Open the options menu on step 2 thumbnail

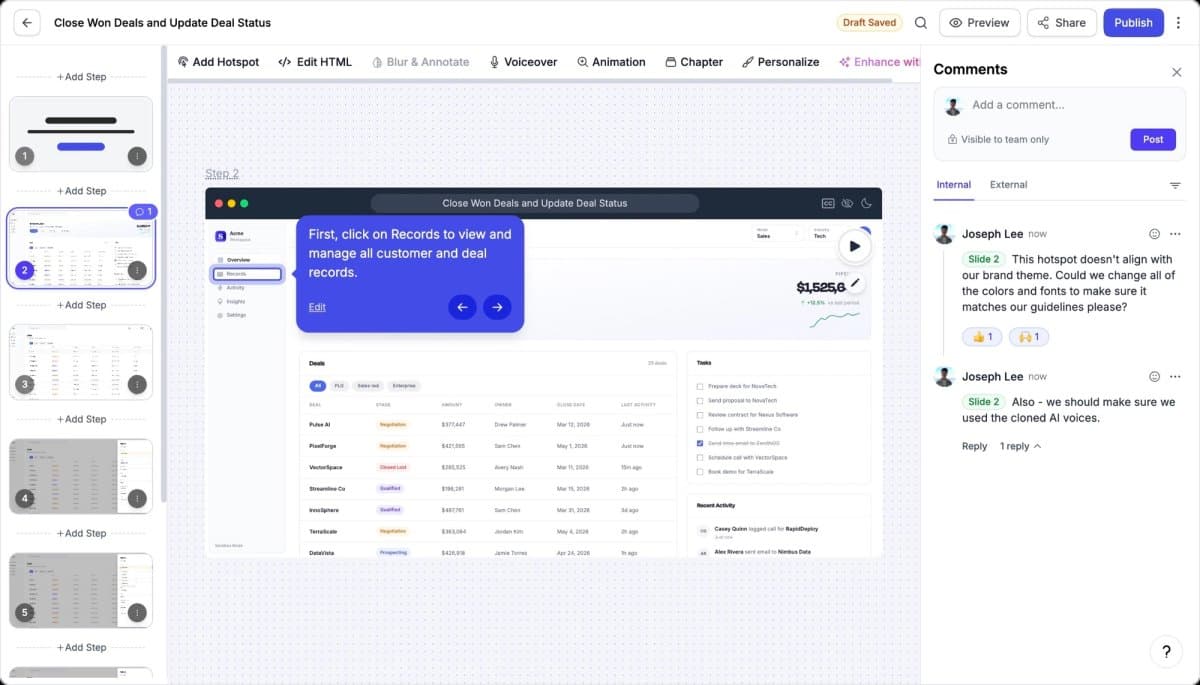click(x=137, y=270)
